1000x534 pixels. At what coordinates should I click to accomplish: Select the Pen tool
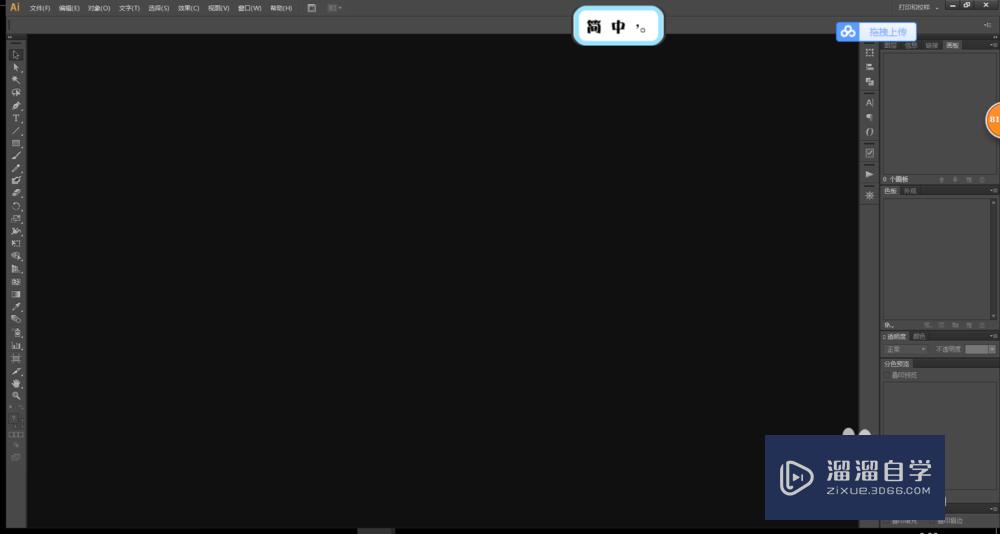click(17, 105)
